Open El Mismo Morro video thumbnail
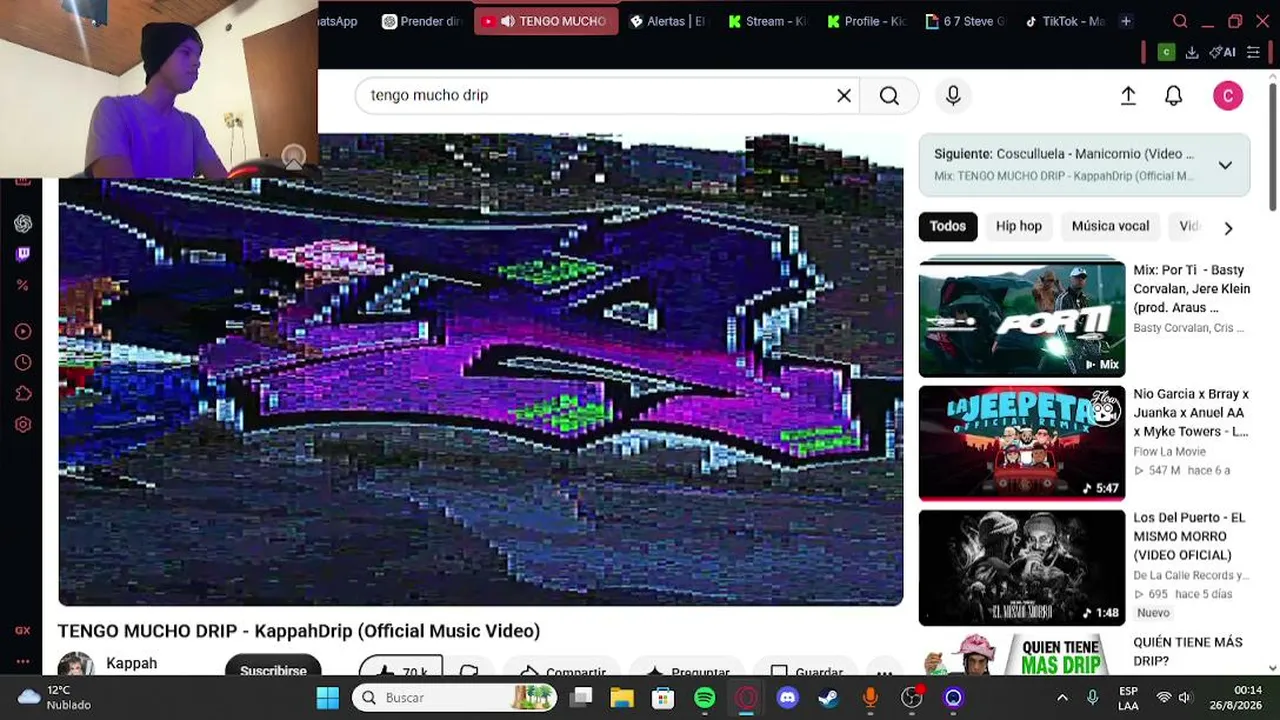The width and height of the screenshot is (1280, 720). click(1022, 568)
